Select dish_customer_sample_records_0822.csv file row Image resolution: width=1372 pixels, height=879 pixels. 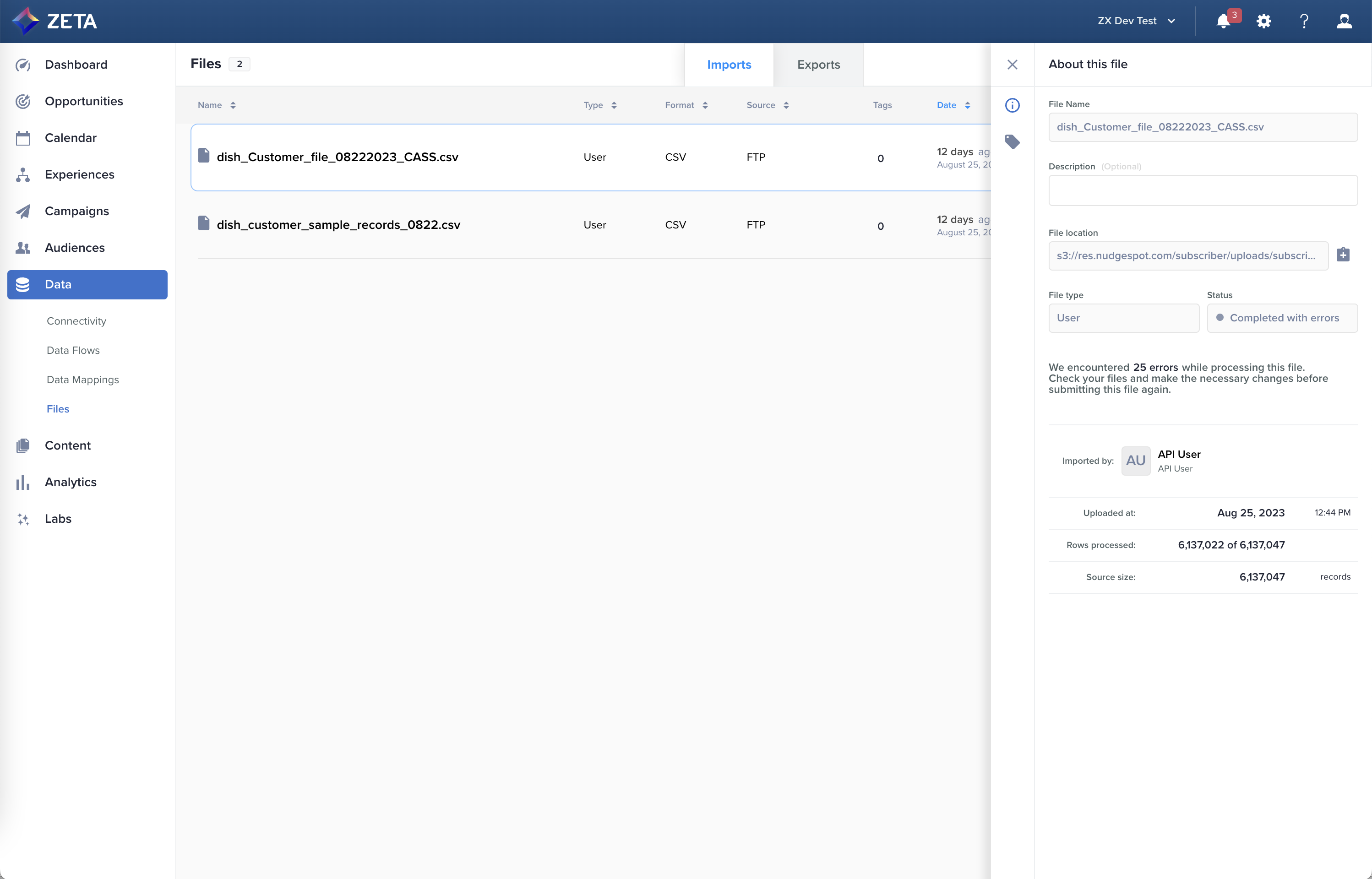pyautogui.click(x=338, y=225)
